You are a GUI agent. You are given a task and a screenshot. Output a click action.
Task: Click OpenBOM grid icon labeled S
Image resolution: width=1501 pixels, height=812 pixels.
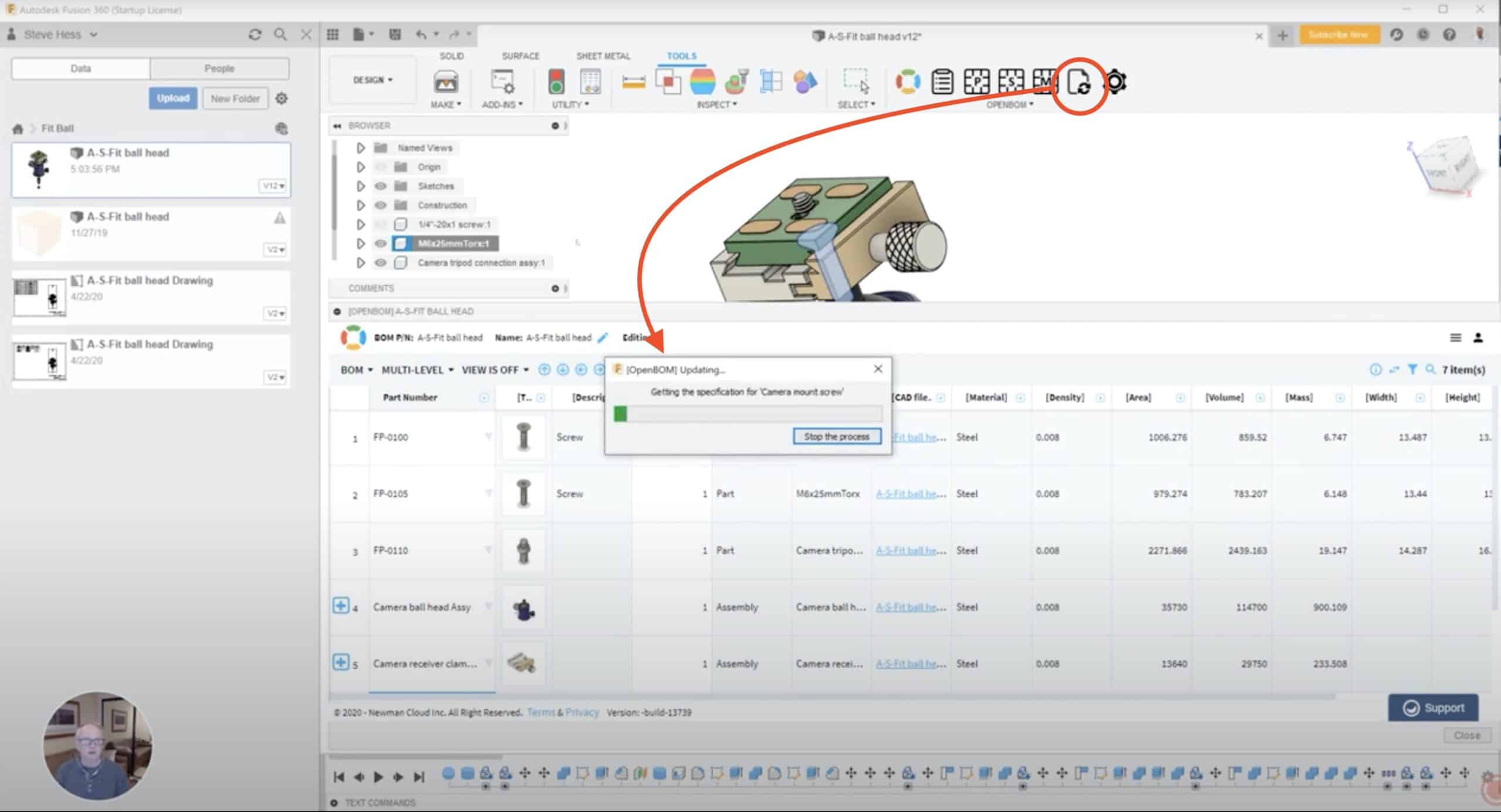[1011, 81]
